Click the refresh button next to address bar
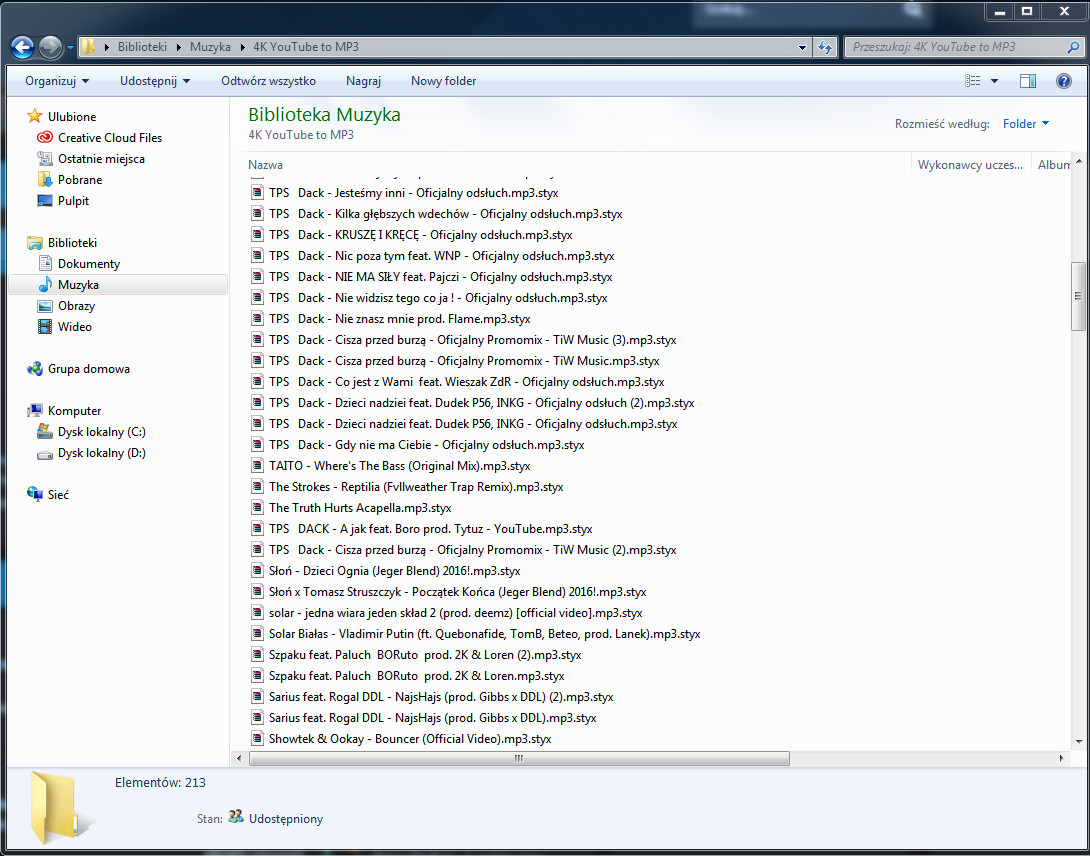Viewport: 1090px width, 856px height. (x=825, y=47)
